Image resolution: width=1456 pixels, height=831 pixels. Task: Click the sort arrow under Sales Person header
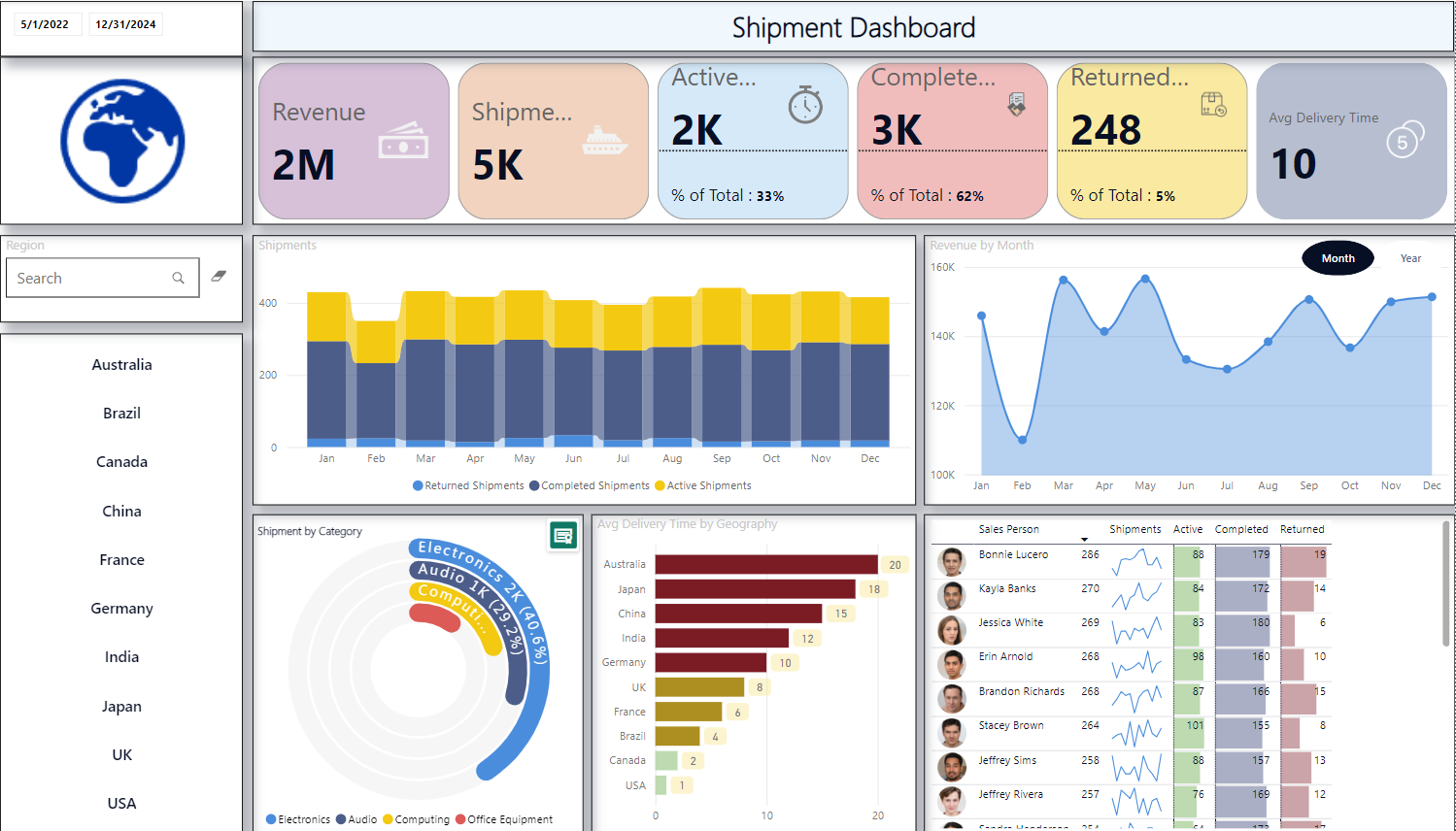pyautogui.click(x=1084, y=540)
